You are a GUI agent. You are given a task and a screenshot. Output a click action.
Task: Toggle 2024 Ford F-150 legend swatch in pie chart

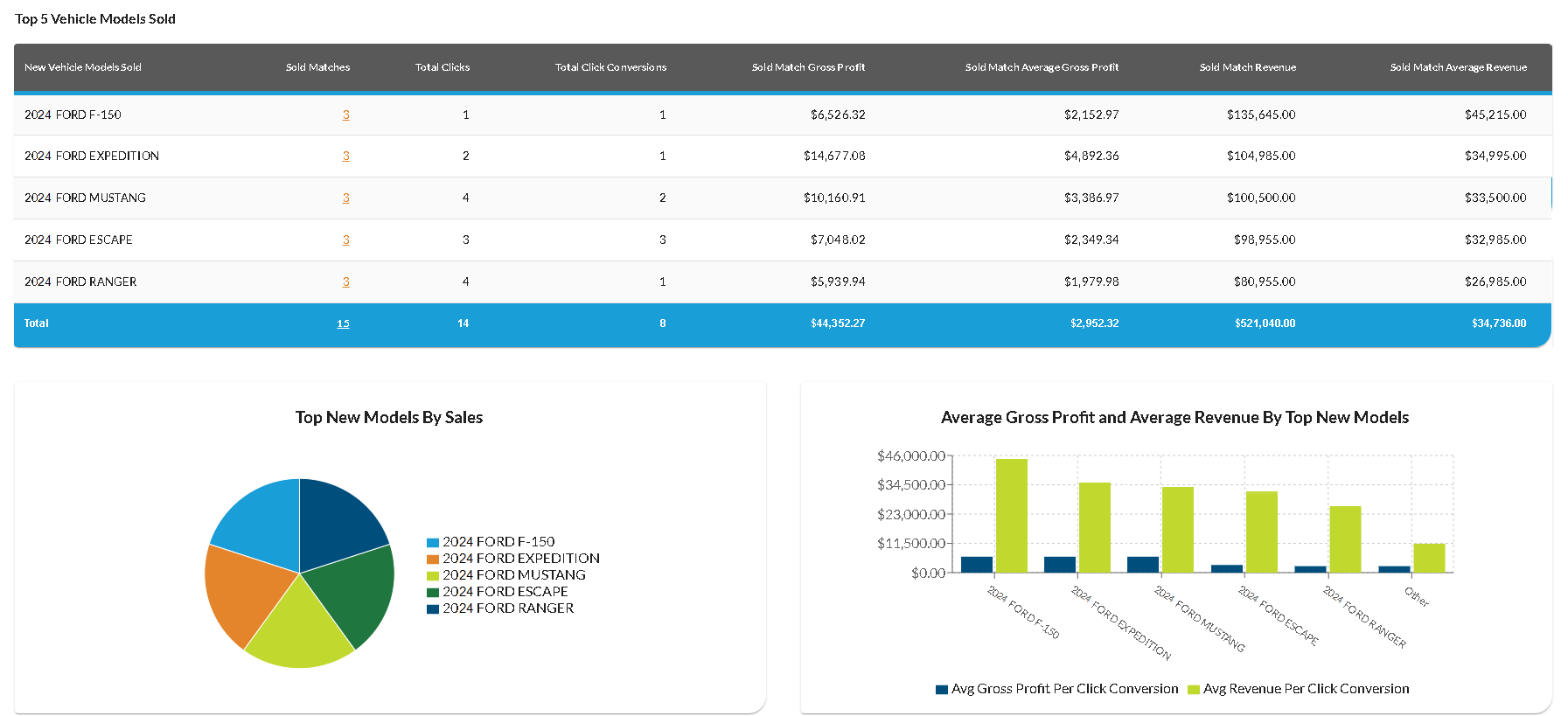click(x=432, y=543)
